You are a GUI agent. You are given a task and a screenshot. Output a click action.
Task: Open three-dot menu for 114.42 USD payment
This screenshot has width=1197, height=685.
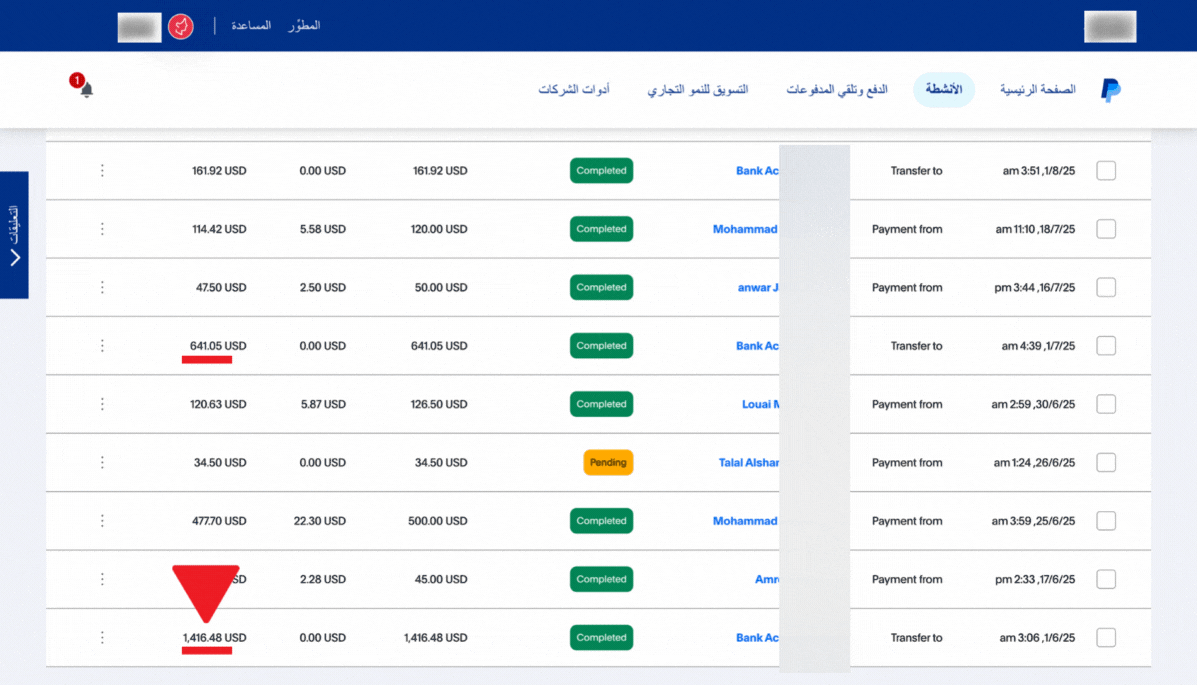[x=102, y=229]
